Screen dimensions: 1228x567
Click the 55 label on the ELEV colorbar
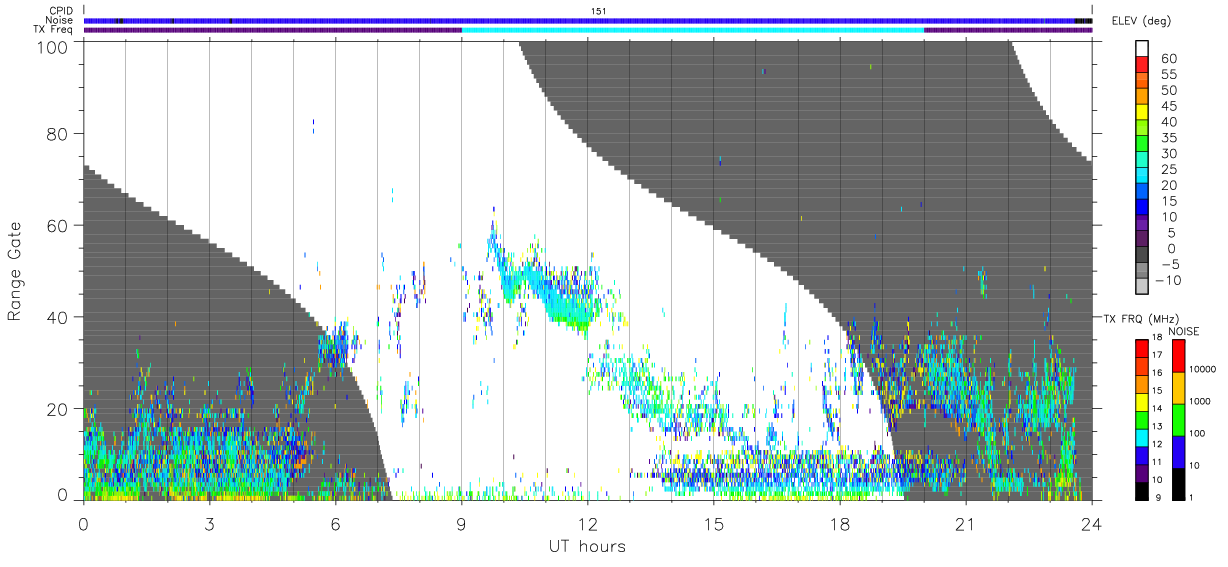(x=1168, y=75)
